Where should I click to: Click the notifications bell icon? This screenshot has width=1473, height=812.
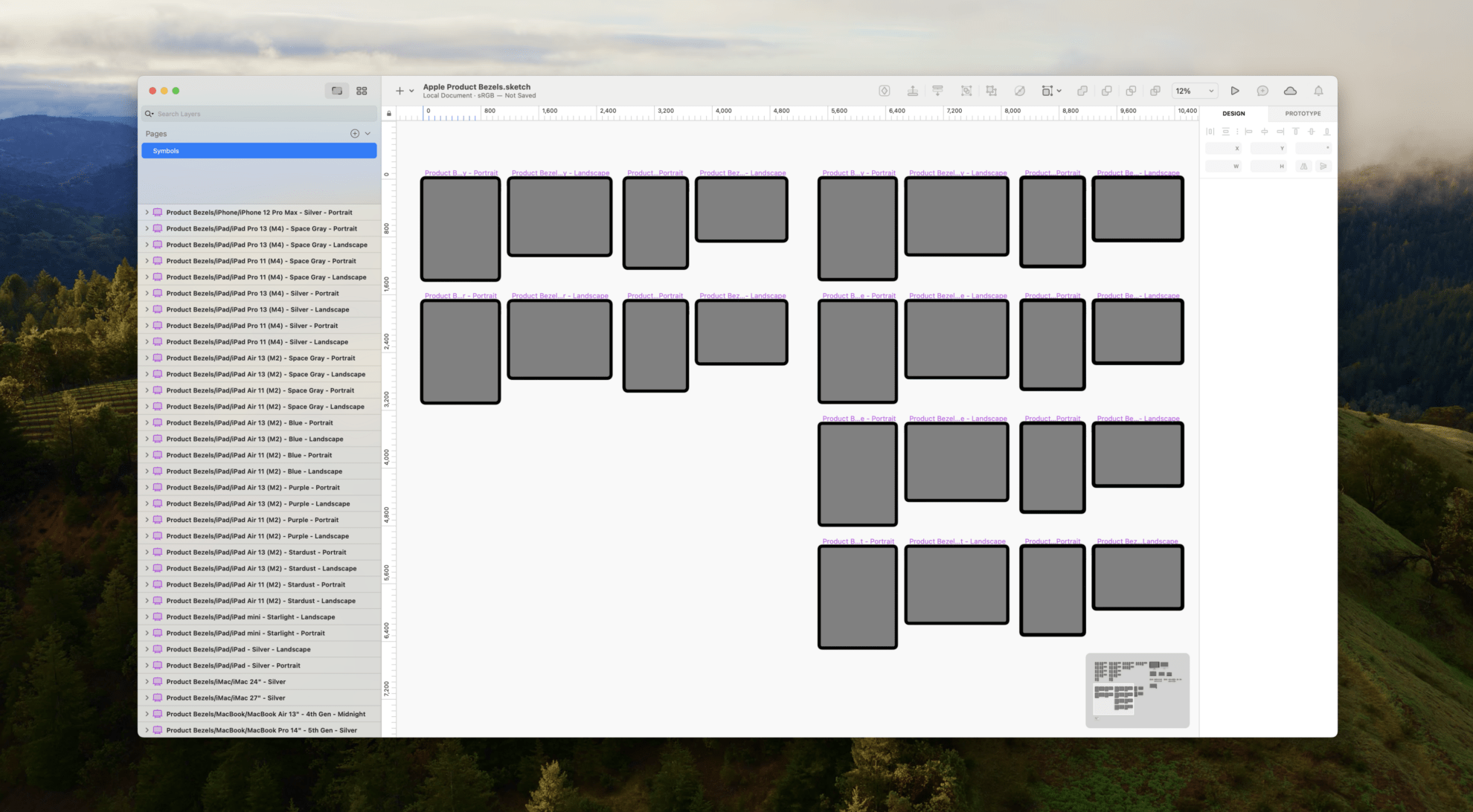1318,91
